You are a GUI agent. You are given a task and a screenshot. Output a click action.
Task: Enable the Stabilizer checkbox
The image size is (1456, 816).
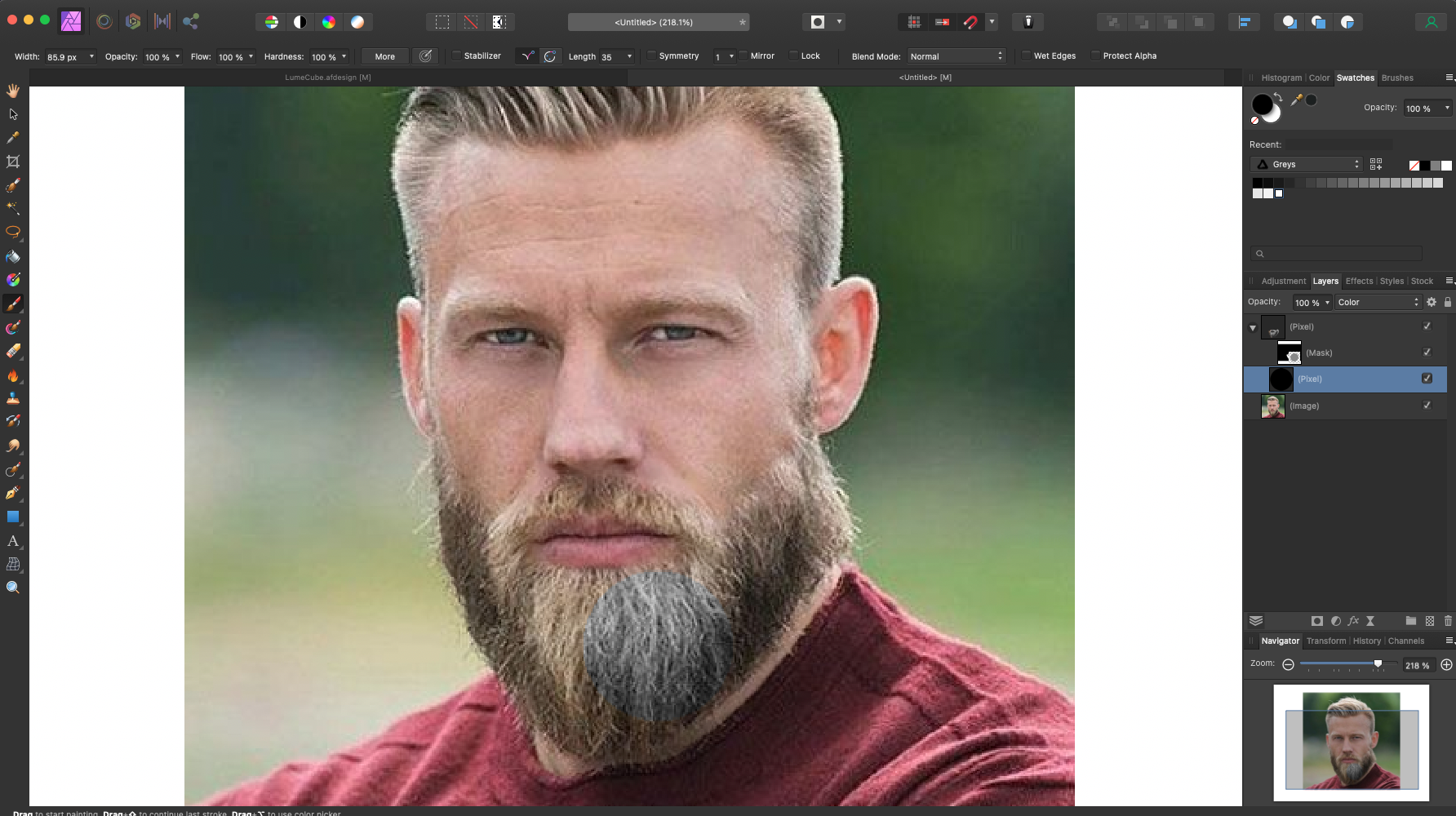(456, 56)
